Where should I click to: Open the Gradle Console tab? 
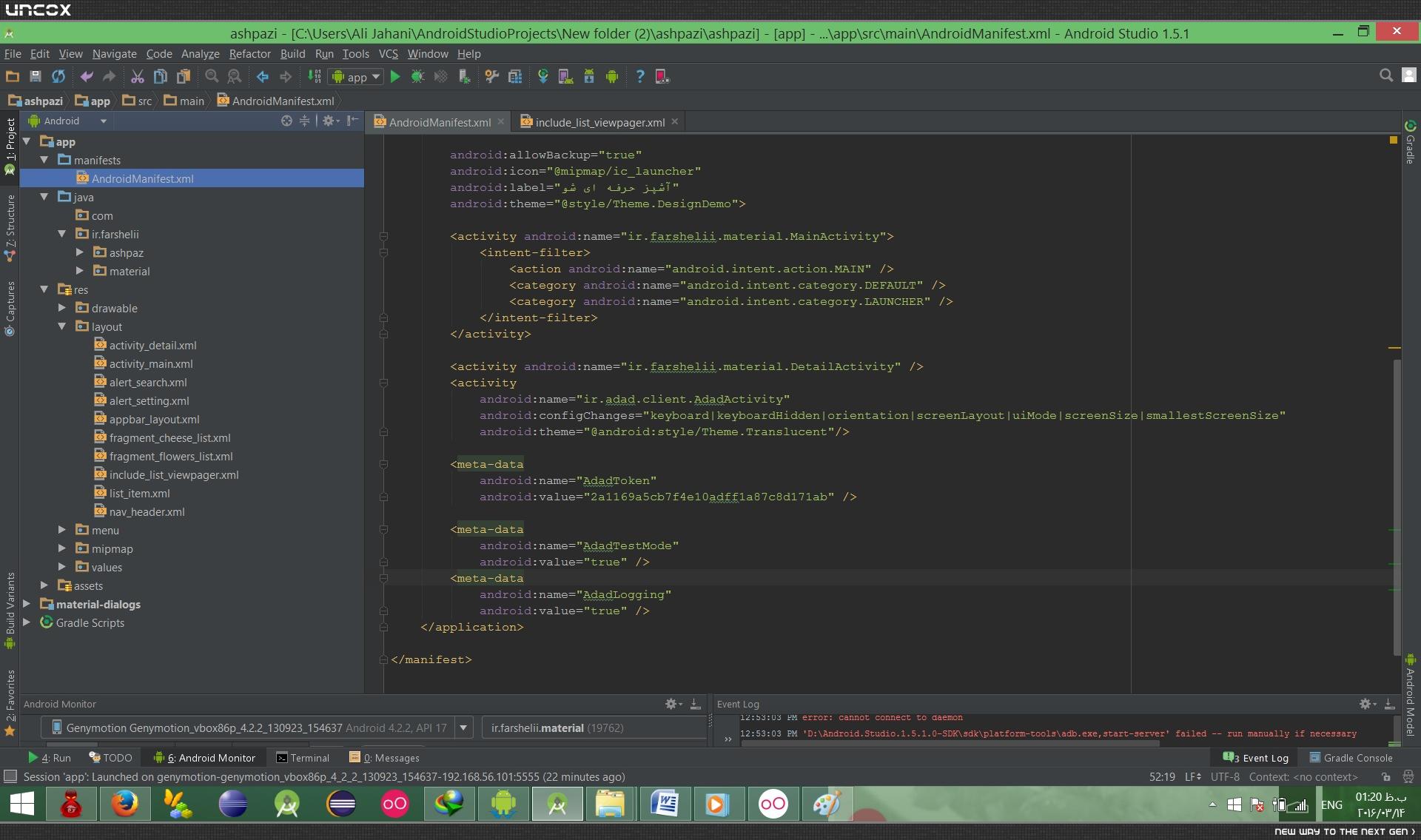click(1351, 758)
